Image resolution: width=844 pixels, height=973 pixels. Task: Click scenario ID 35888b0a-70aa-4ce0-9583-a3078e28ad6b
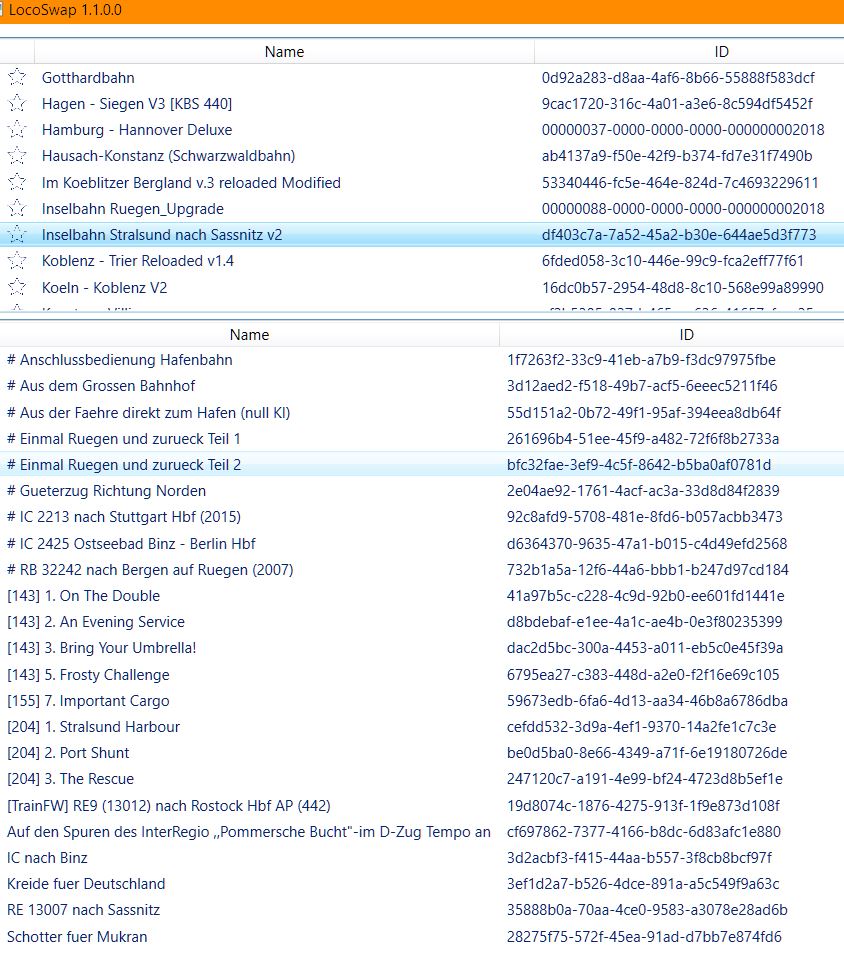pyautogui.click(x=647, y=910)
